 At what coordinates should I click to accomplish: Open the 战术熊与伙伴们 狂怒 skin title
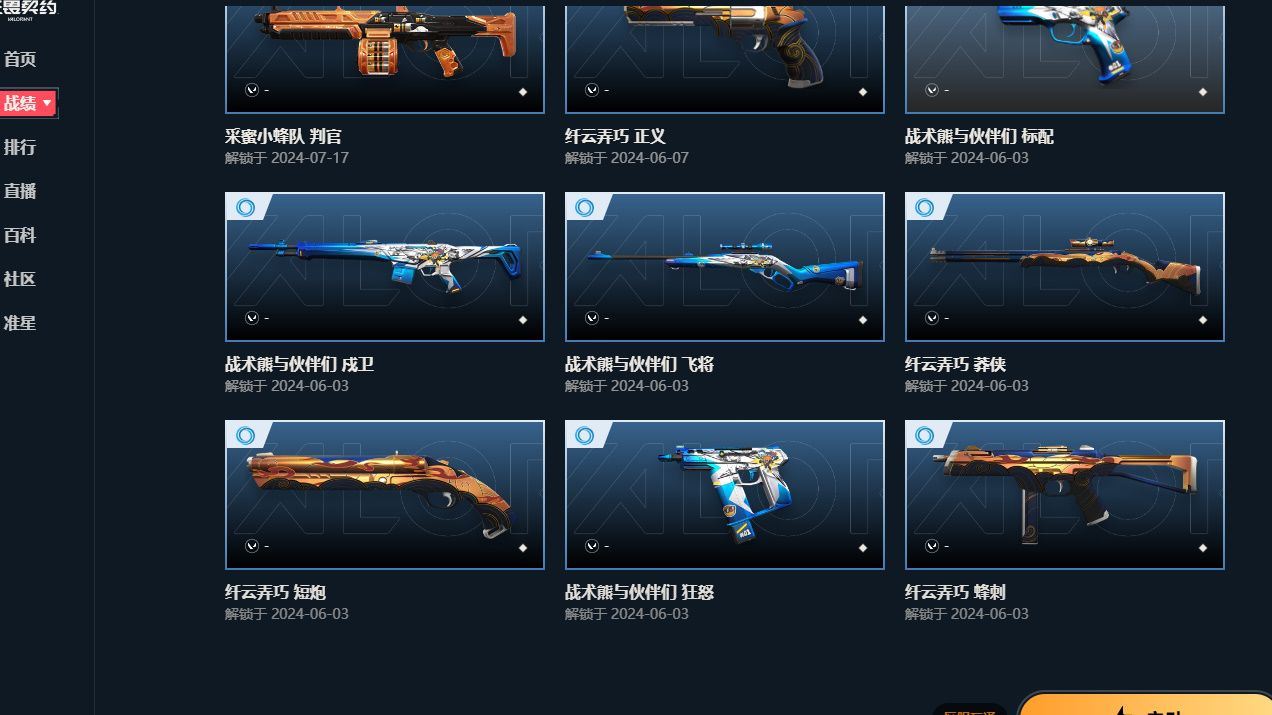click(639, 592)
